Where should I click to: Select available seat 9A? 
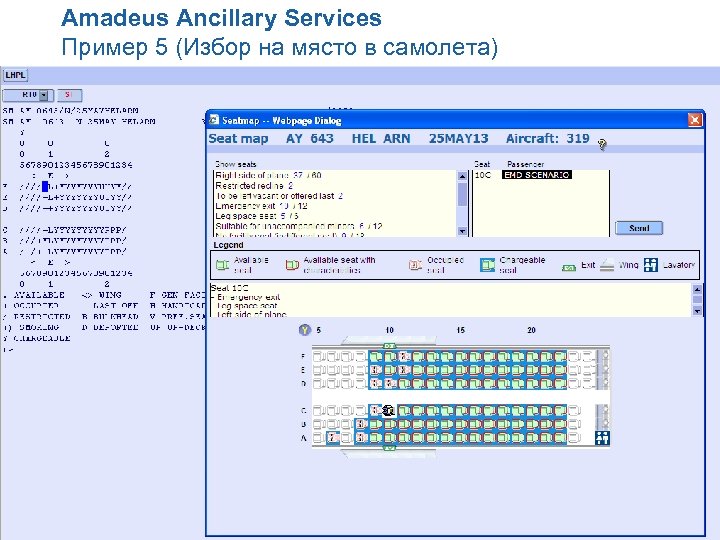(376, 438)
